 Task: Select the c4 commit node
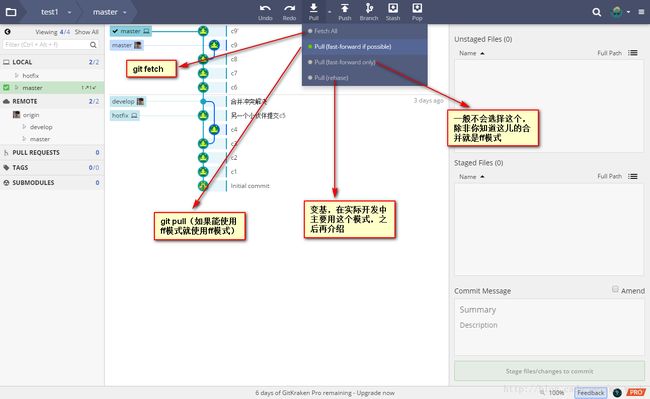214,129
